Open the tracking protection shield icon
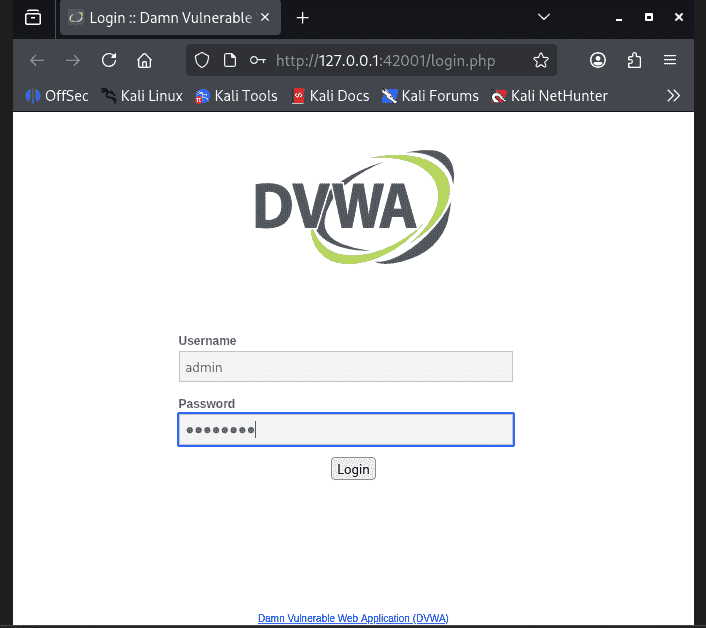 [202, 60]
